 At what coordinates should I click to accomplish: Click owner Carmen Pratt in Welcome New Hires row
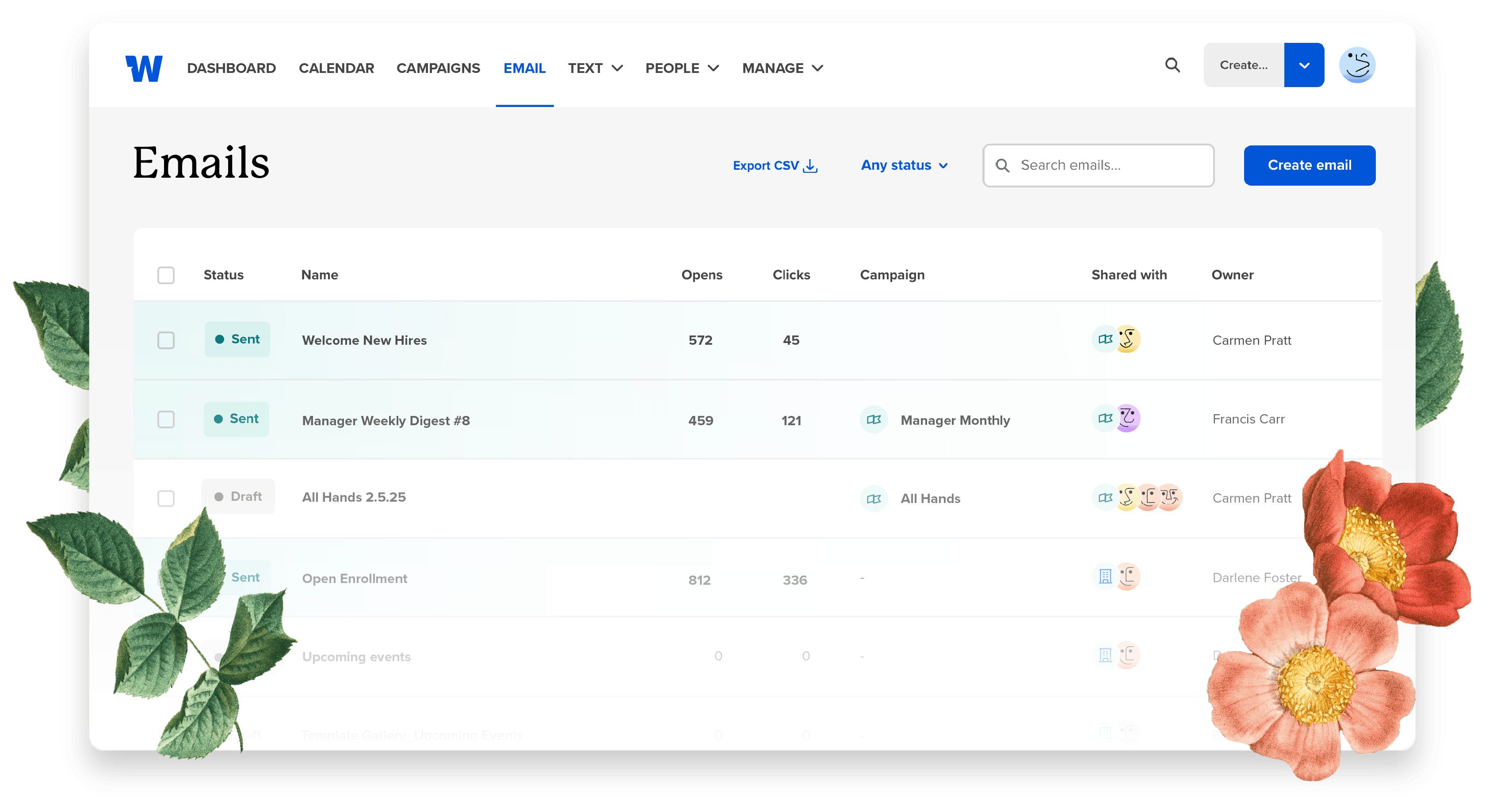tap(1252, 340)
